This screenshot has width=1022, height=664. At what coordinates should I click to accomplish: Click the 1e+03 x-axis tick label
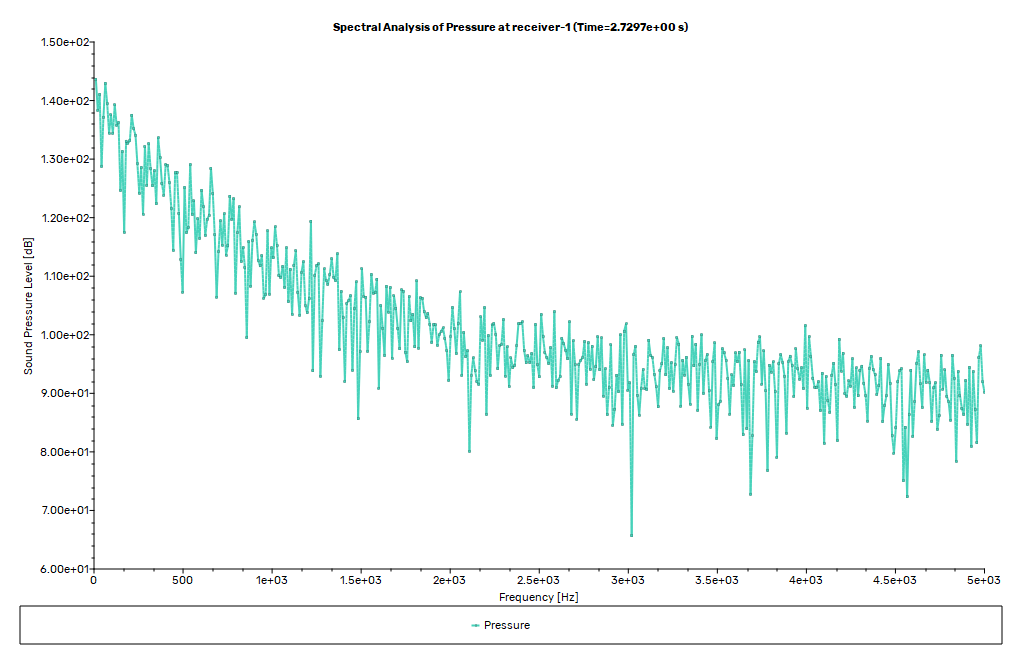pos(271,581)
